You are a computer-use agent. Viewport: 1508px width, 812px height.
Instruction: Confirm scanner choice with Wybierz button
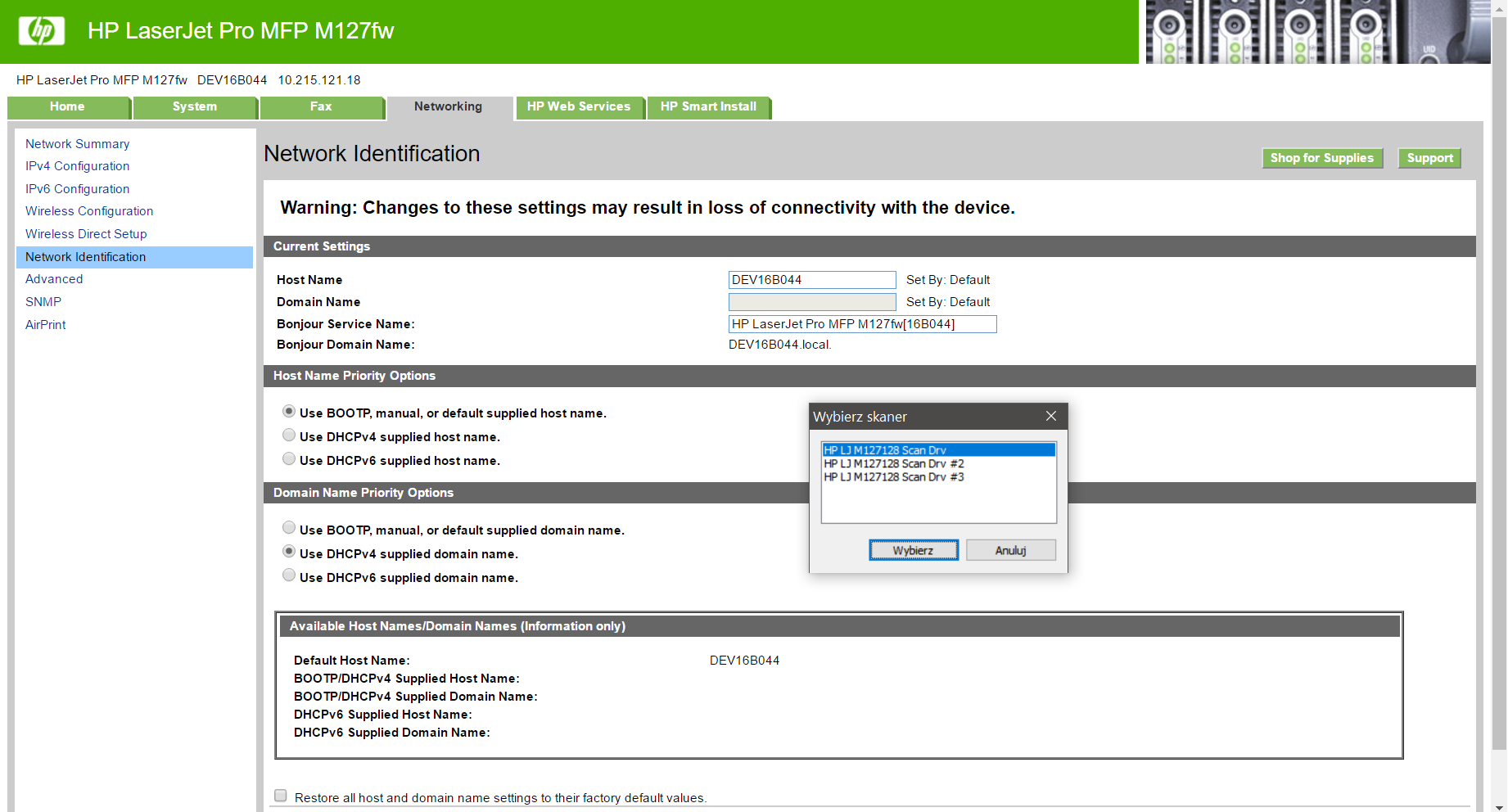914,549
